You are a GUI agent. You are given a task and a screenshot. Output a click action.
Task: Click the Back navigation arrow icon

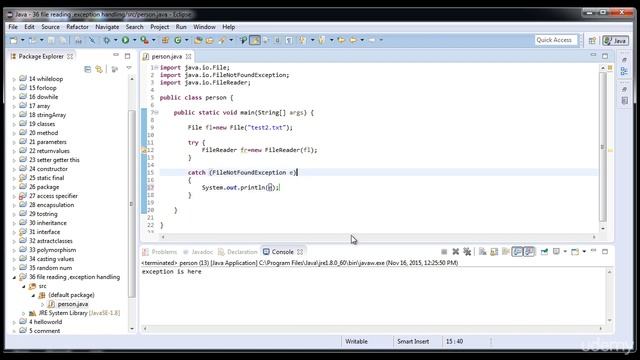tap(353, 40)
